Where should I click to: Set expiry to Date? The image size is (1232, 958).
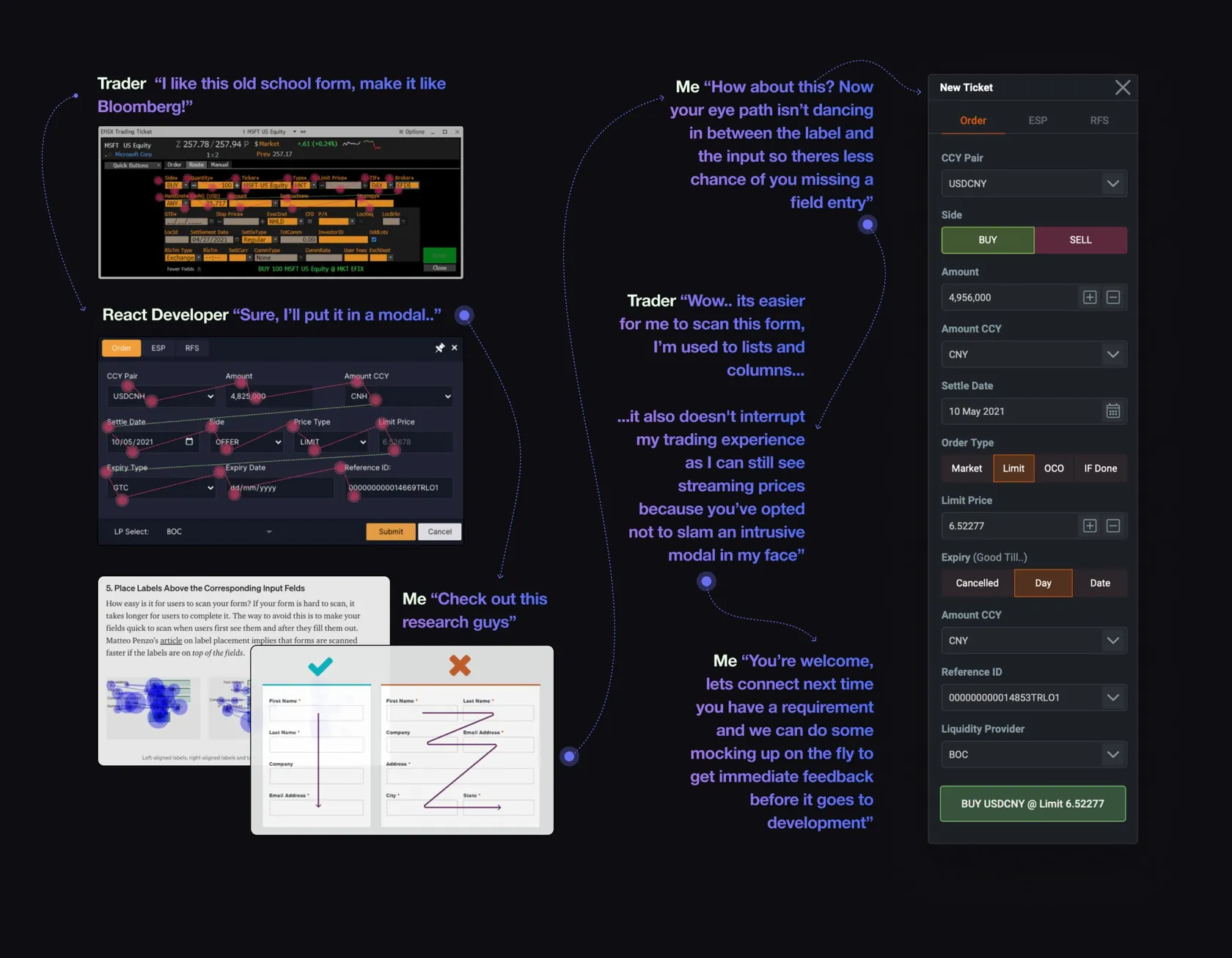point(1099,583)
